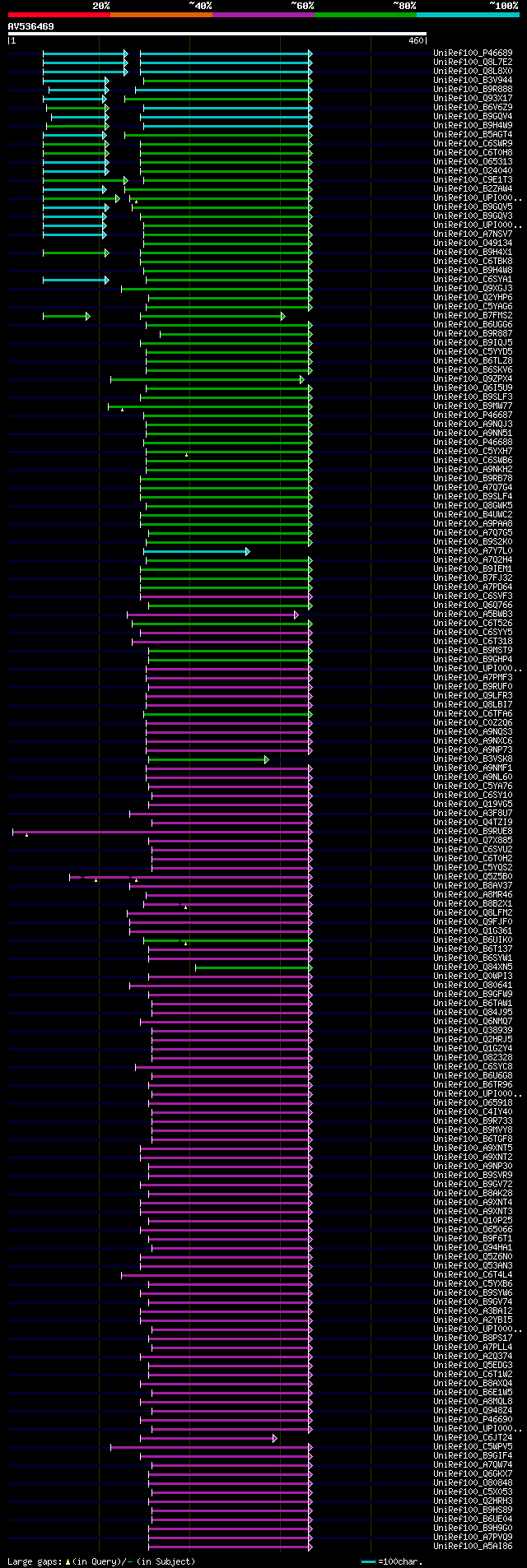Click the green ~80% identity legend bar

click(366, 15)
